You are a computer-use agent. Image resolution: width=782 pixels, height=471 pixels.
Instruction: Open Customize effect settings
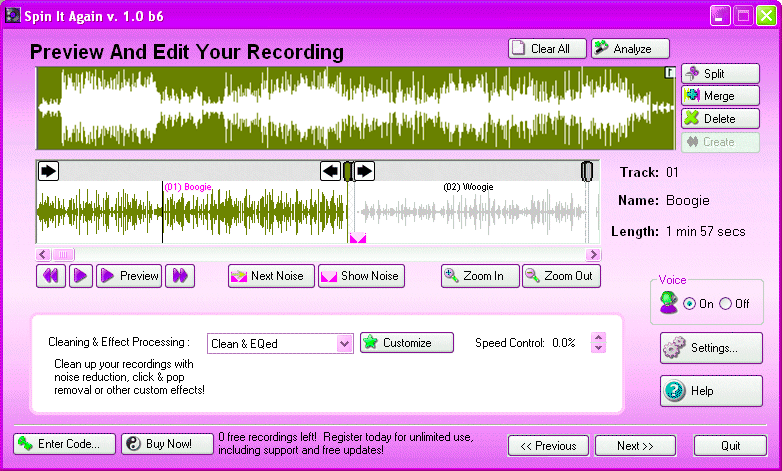(407, 343)
